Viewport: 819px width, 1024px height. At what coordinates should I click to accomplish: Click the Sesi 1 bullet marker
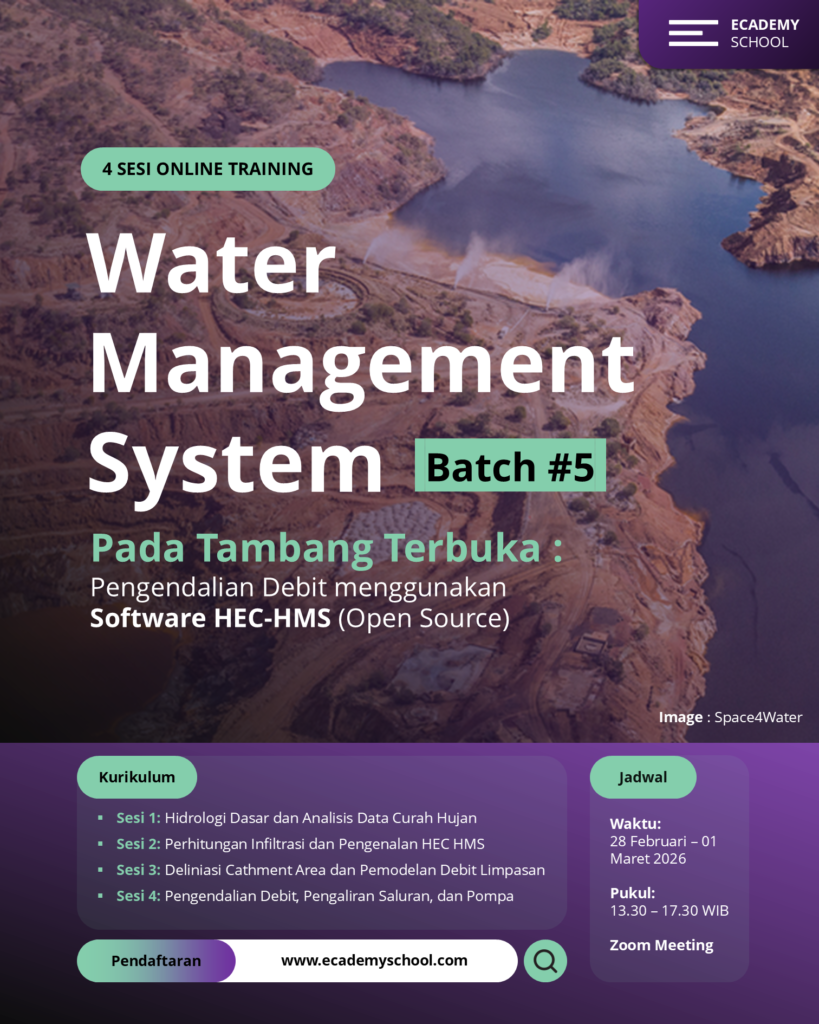point(100,818)
